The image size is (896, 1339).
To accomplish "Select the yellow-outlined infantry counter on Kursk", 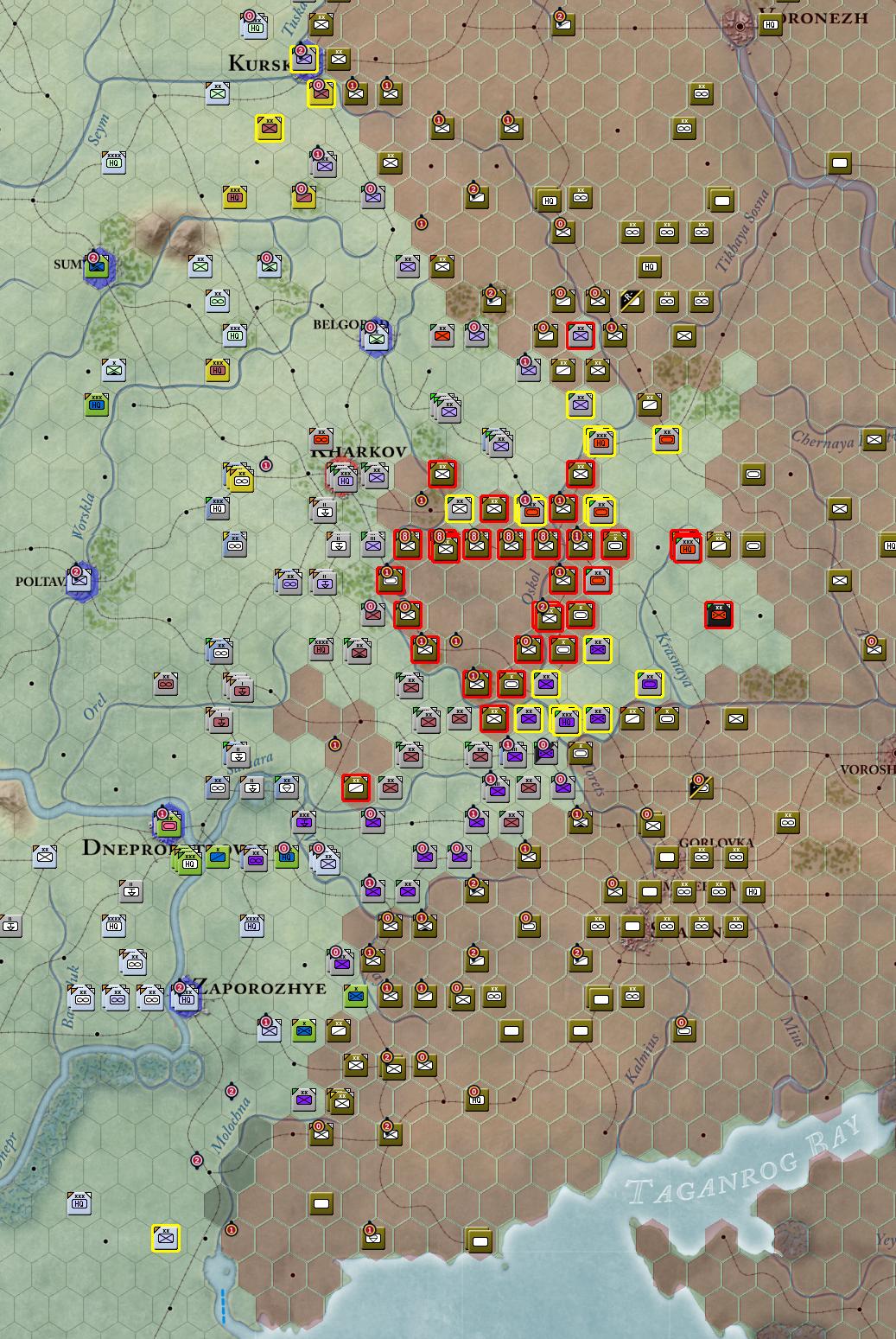I will pos(304,60).
